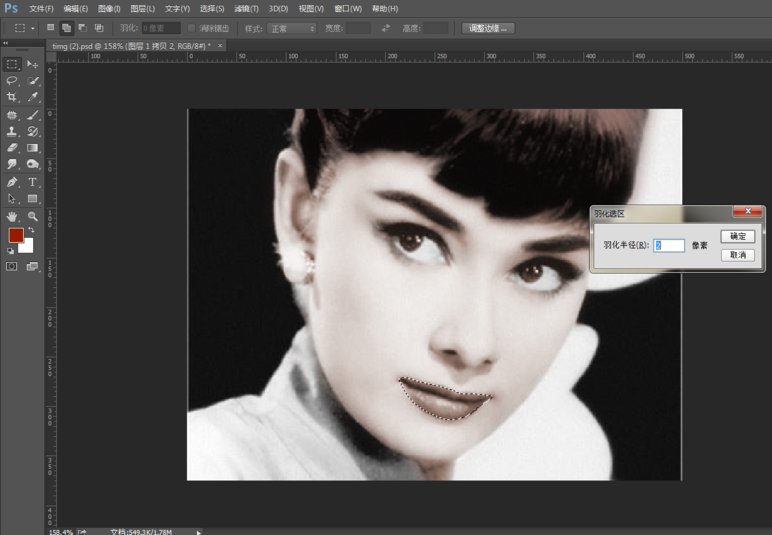Select the Lasso tool
This screenshot has height=535, width=772.
tap(12, 80)
